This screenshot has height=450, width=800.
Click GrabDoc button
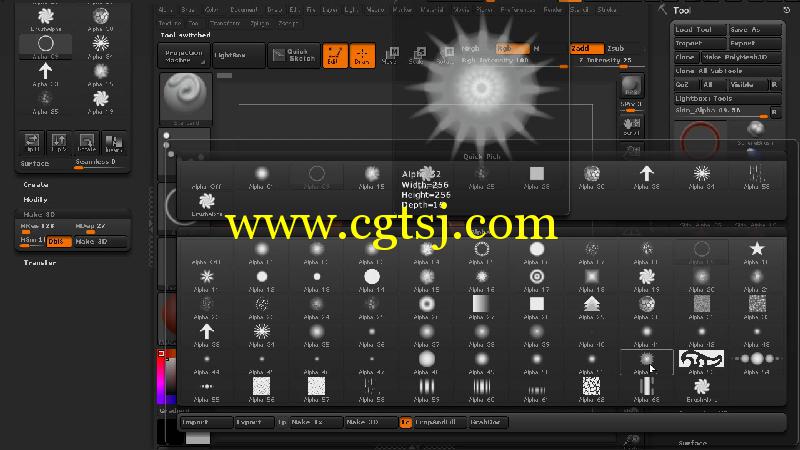point(488,422)
